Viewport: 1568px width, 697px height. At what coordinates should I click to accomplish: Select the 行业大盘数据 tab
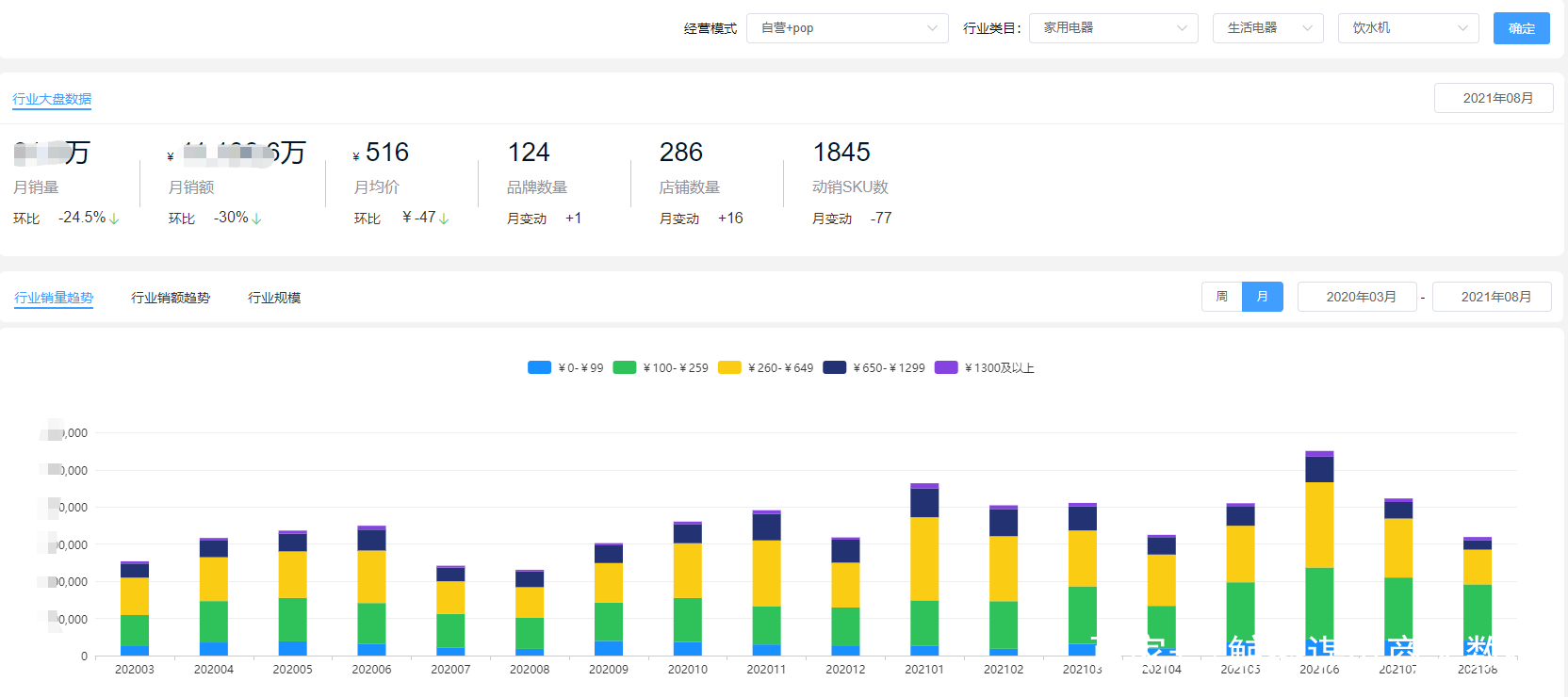(x=52, y=99)
